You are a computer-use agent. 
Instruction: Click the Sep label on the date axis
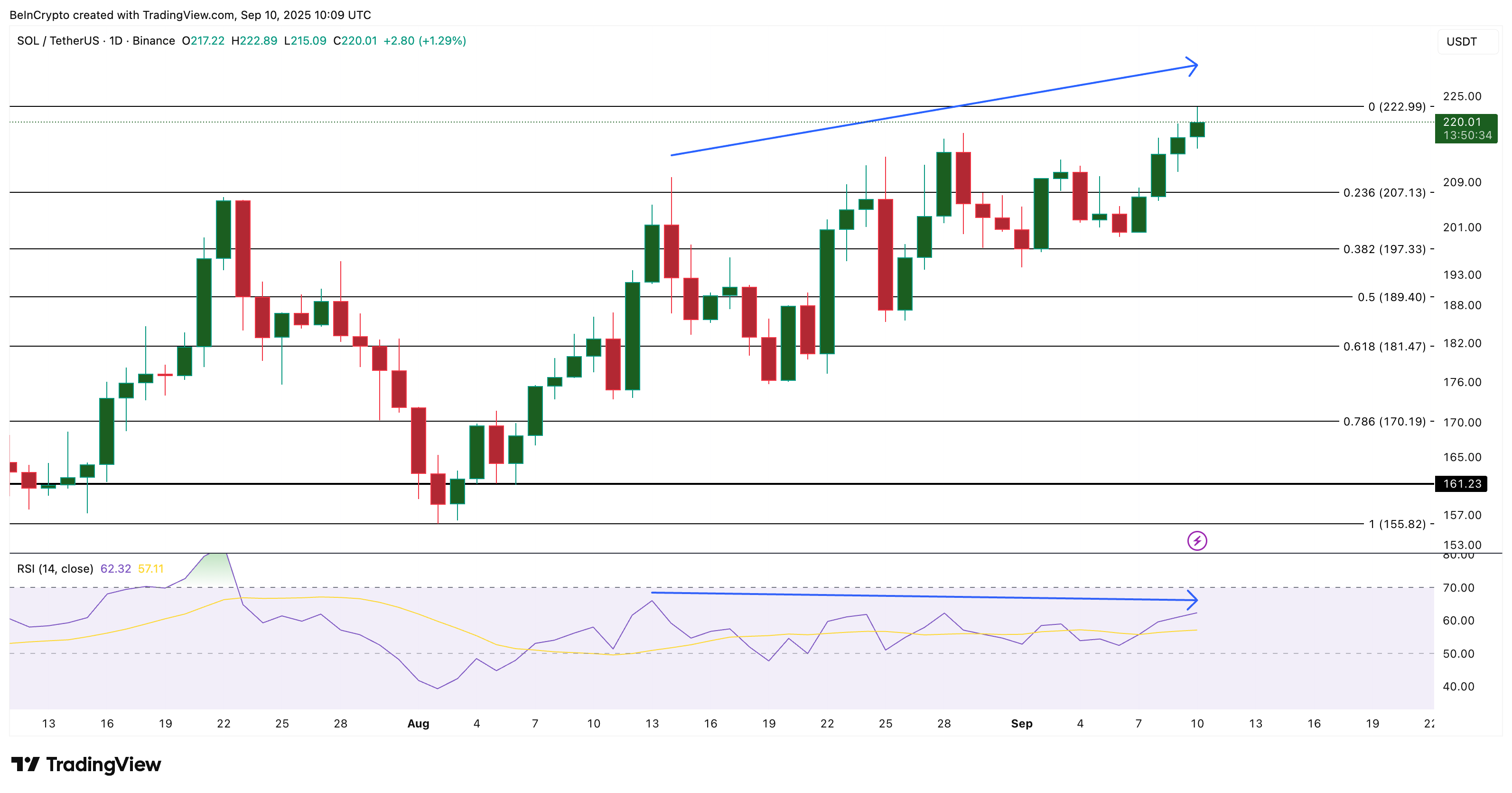click(1021, 724)
